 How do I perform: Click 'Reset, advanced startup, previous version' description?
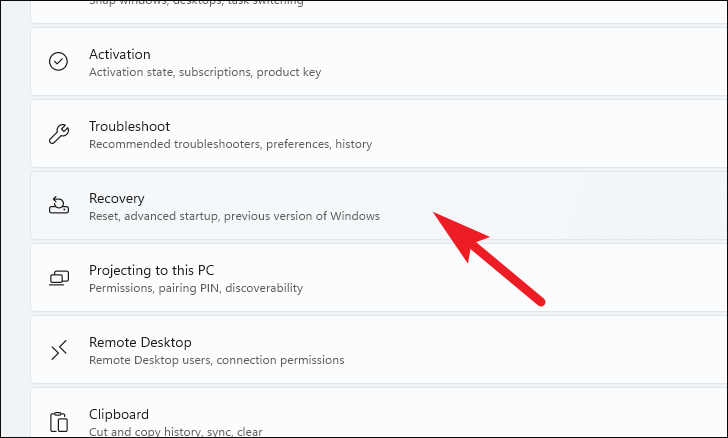click(x=234, y=216)
